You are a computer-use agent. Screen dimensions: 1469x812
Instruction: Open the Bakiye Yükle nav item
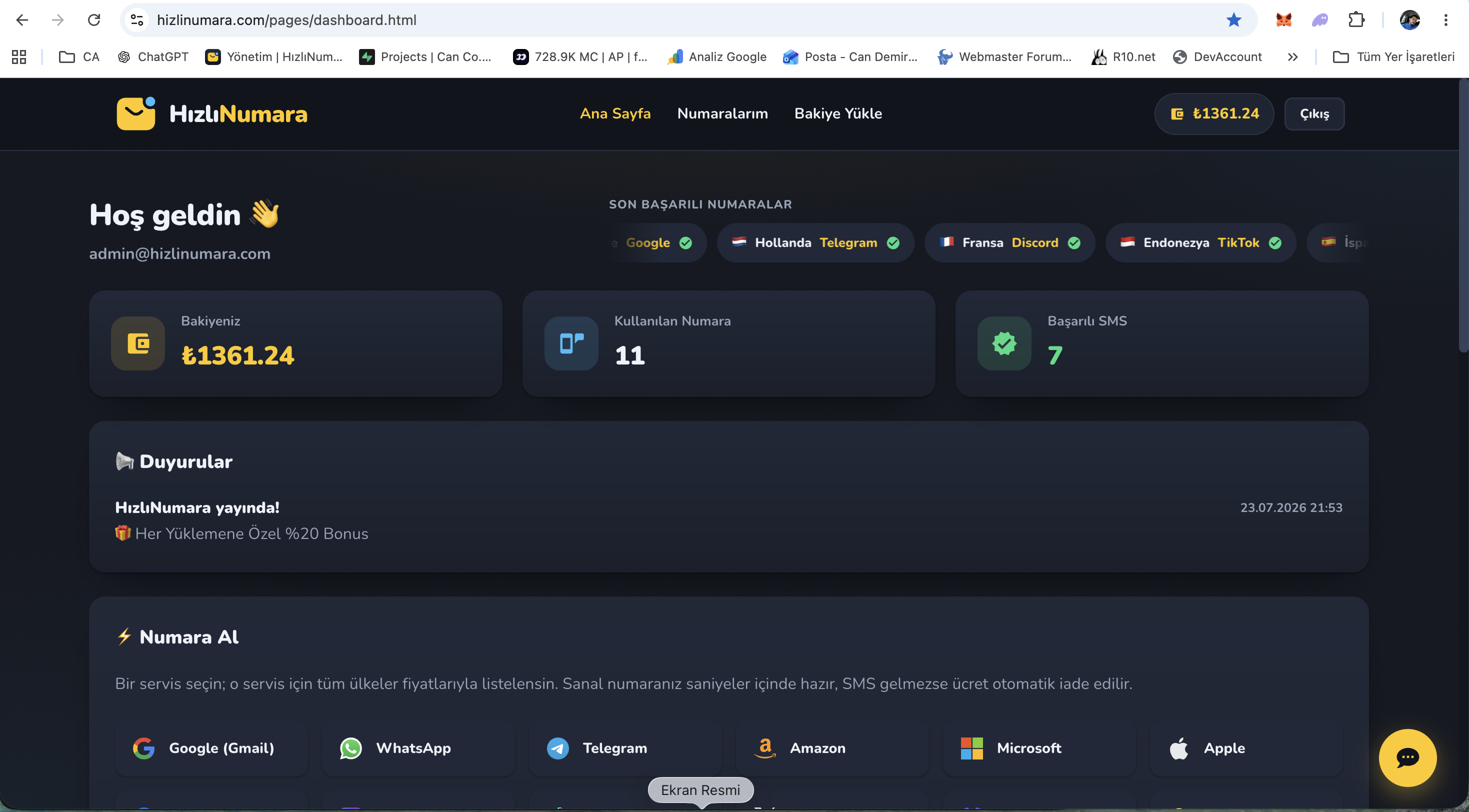(x=838, y=113)
